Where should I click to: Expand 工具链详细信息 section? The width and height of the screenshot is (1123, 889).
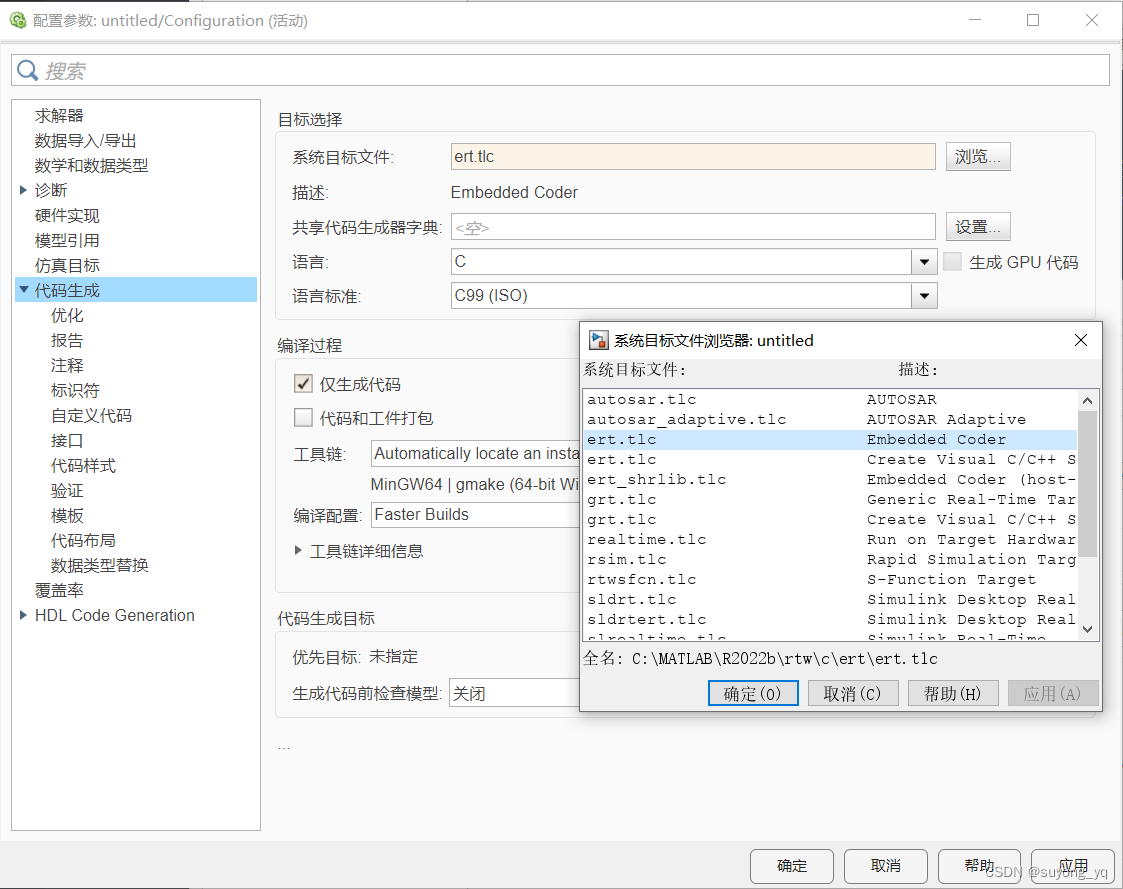298,550
